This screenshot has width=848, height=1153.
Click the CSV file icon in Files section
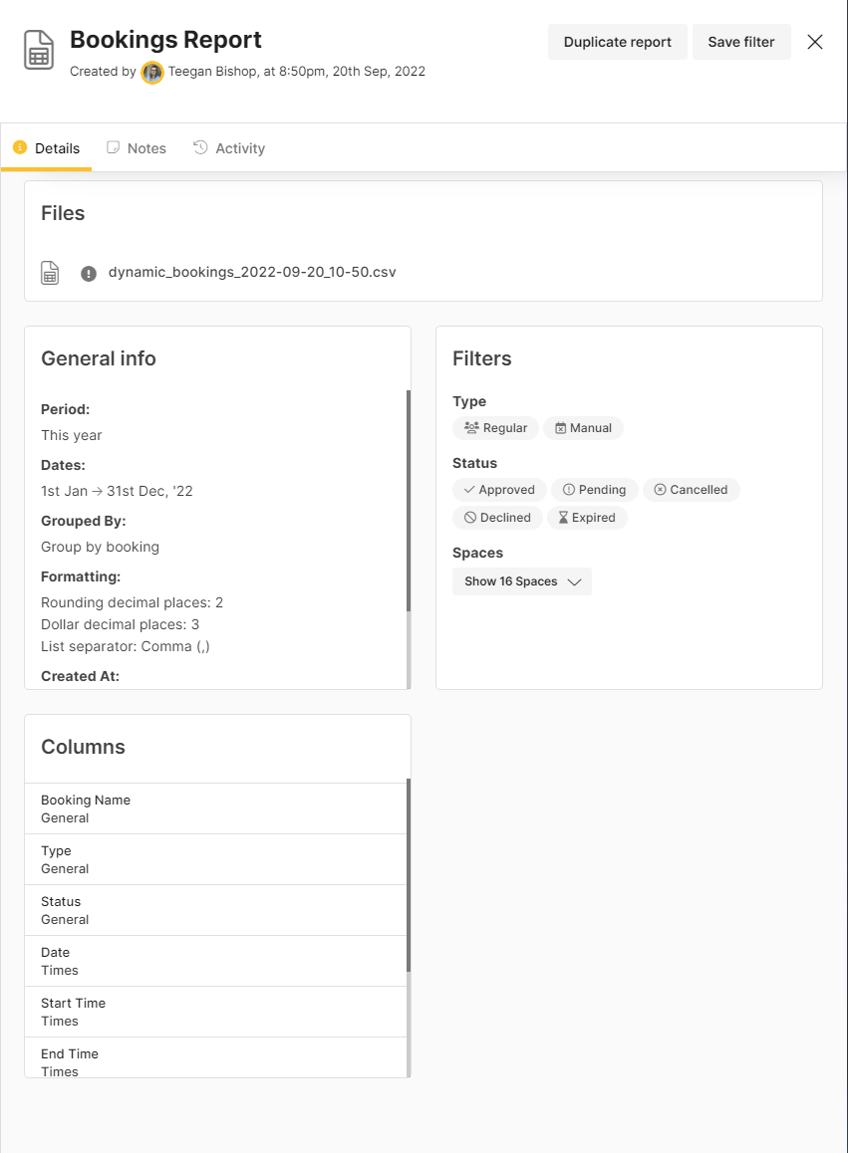coord(49,272)
